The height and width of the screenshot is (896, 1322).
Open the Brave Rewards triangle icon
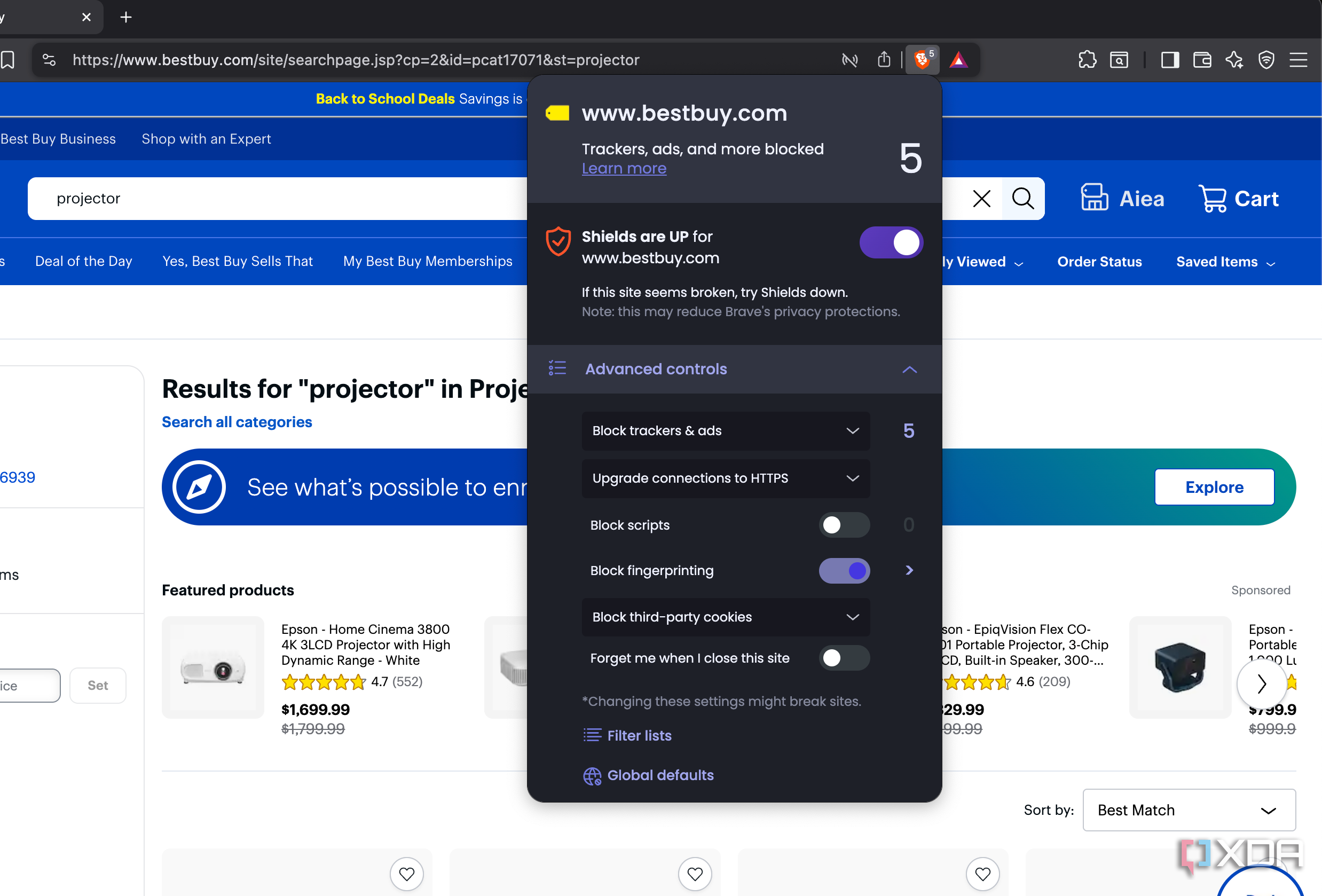(x=958, y=60)
